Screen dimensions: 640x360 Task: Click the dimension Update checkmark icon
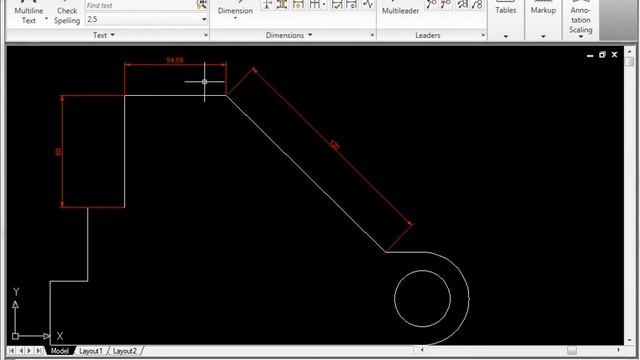(337, 4)
